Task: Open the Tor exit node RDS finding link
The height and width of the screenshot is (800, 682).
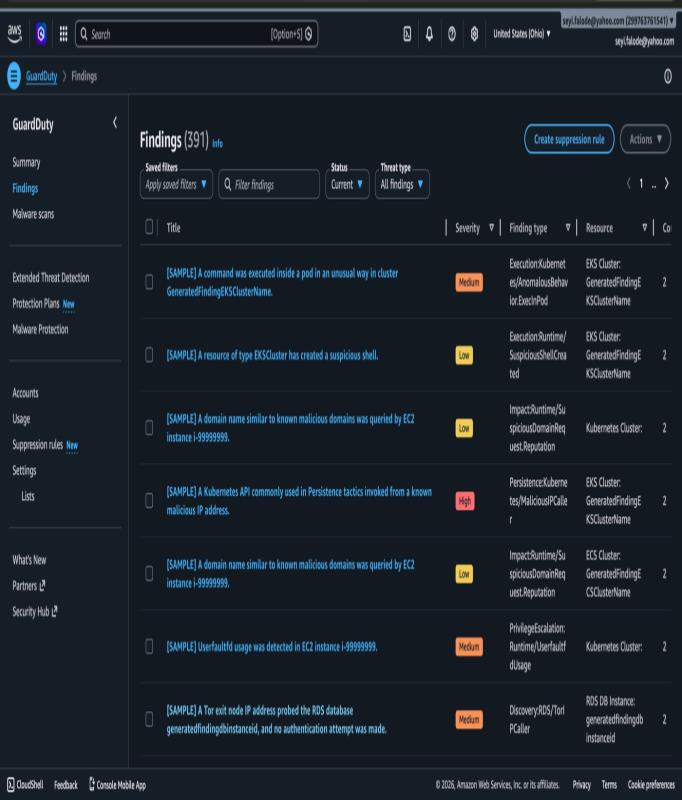Action: [276, 719]
